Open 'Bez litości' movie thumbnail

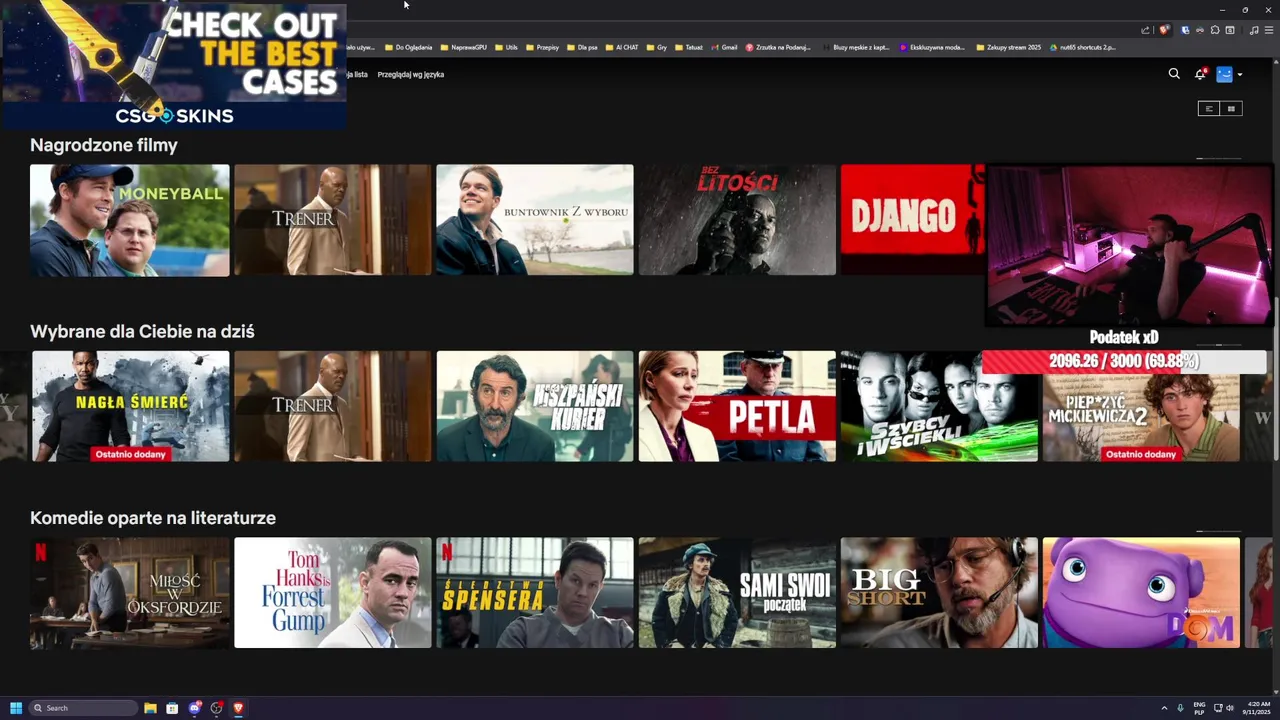click(737, 220)
